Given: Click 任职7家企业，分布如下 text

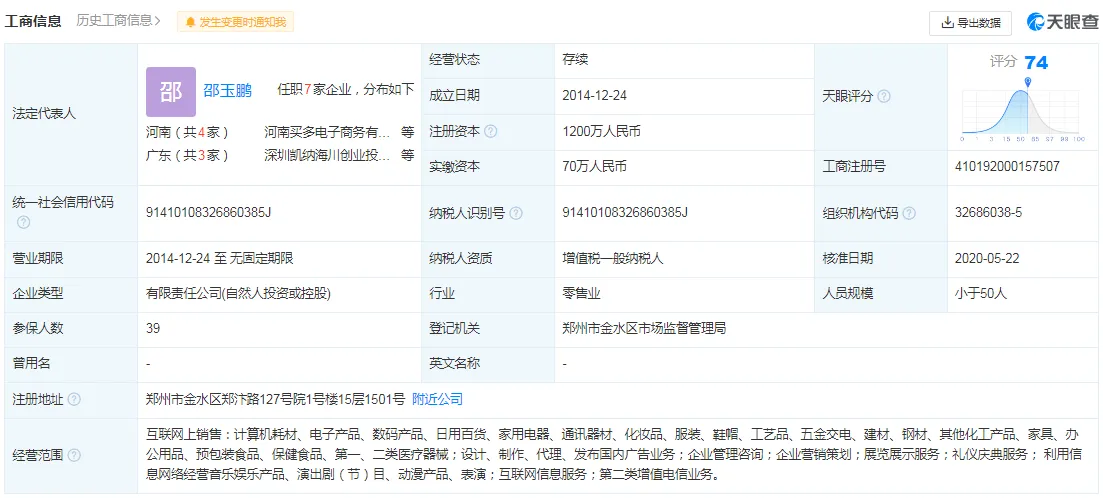Looking at the screenshot, I should click(x=345, y=90).
